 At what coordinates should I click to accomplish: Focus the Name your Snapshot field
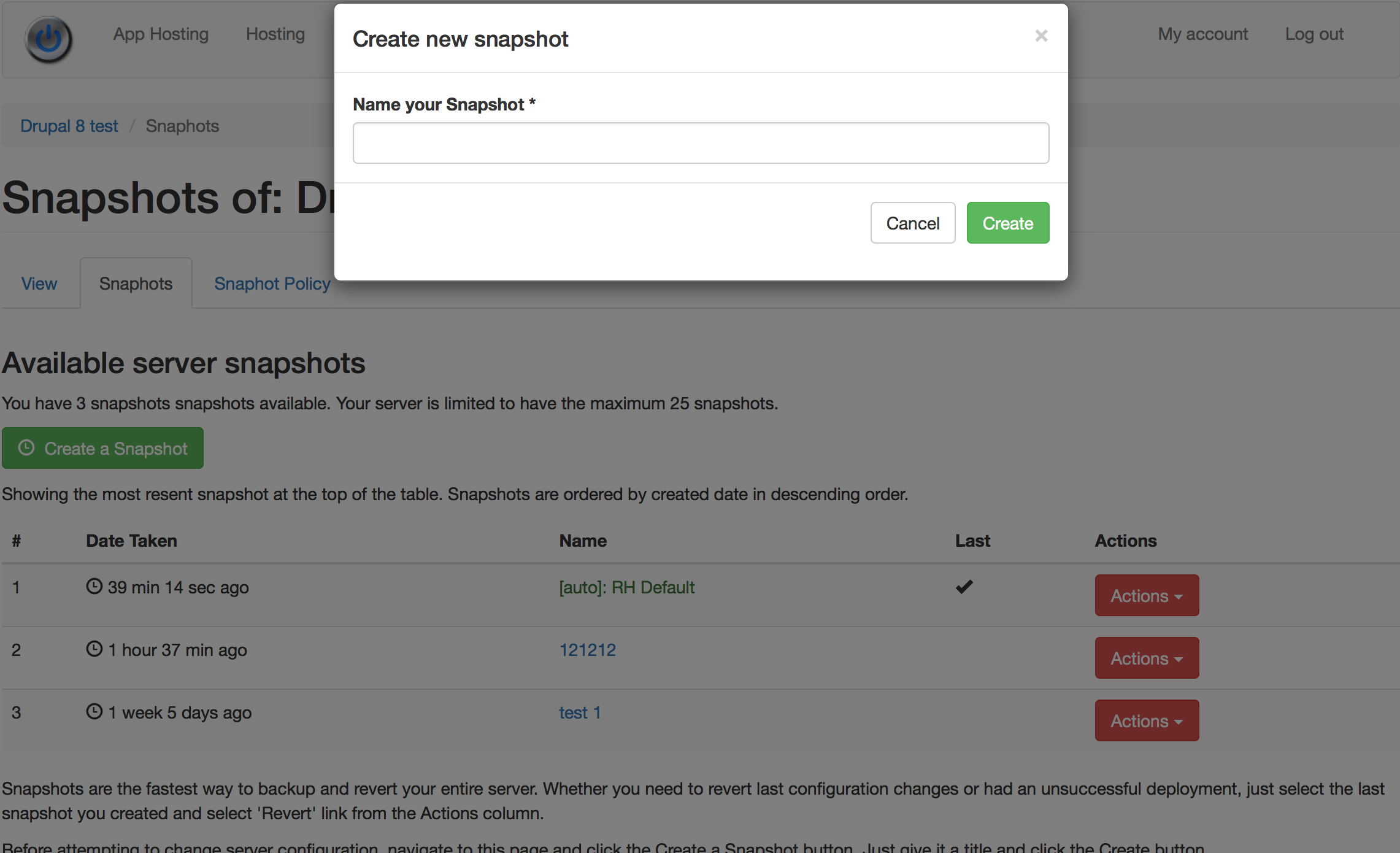(701, 143)
